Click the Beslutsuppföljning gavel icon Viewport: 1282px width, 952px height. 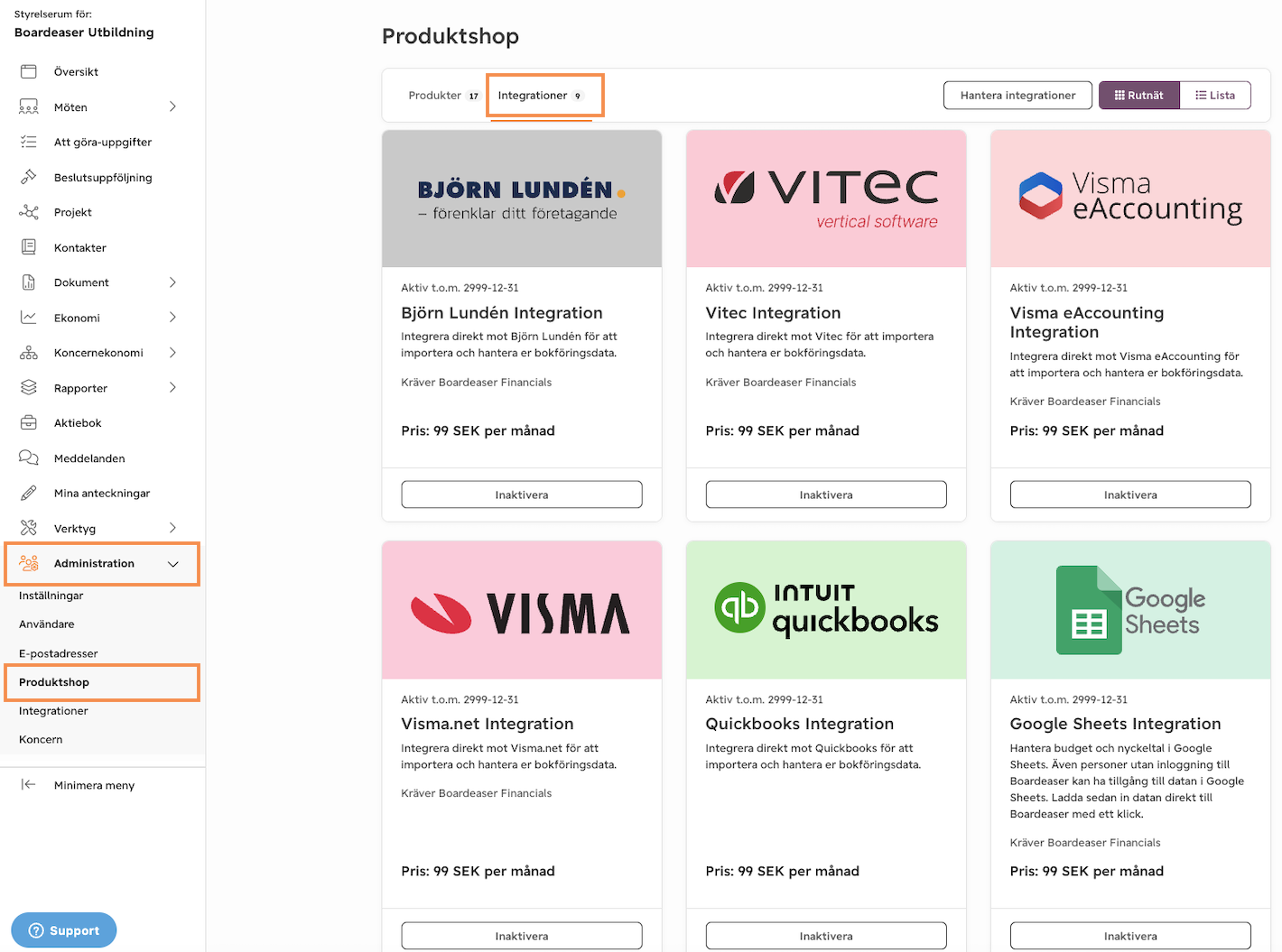[29, 177]
